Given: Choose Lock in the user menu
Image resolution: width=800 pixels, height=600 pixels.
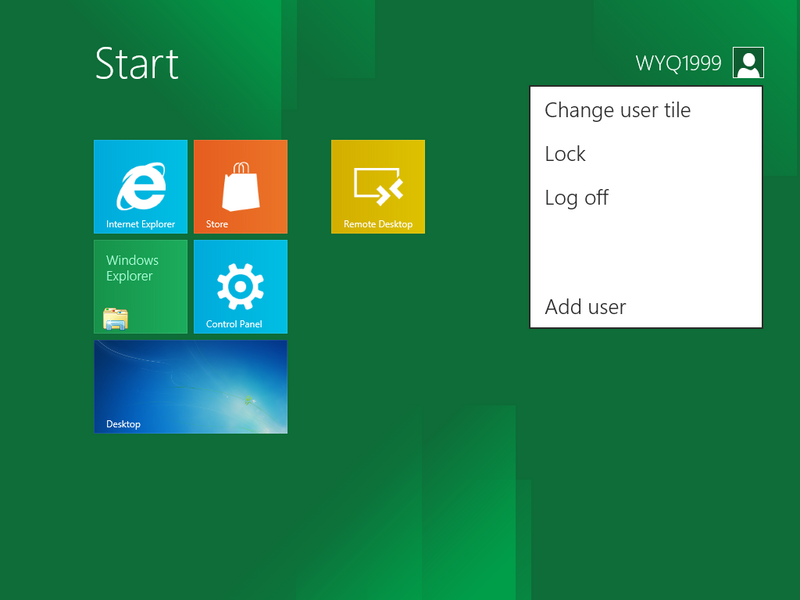Looking at the screenshot, I should 565,154.
